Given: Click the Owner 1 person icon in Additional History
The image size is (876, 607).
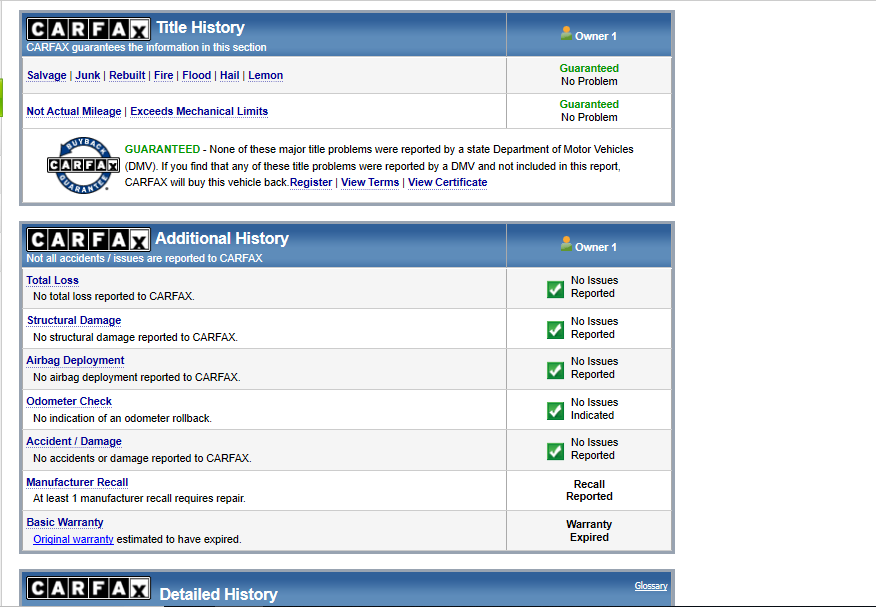Looking at the screenshot, I should (566, 243).
